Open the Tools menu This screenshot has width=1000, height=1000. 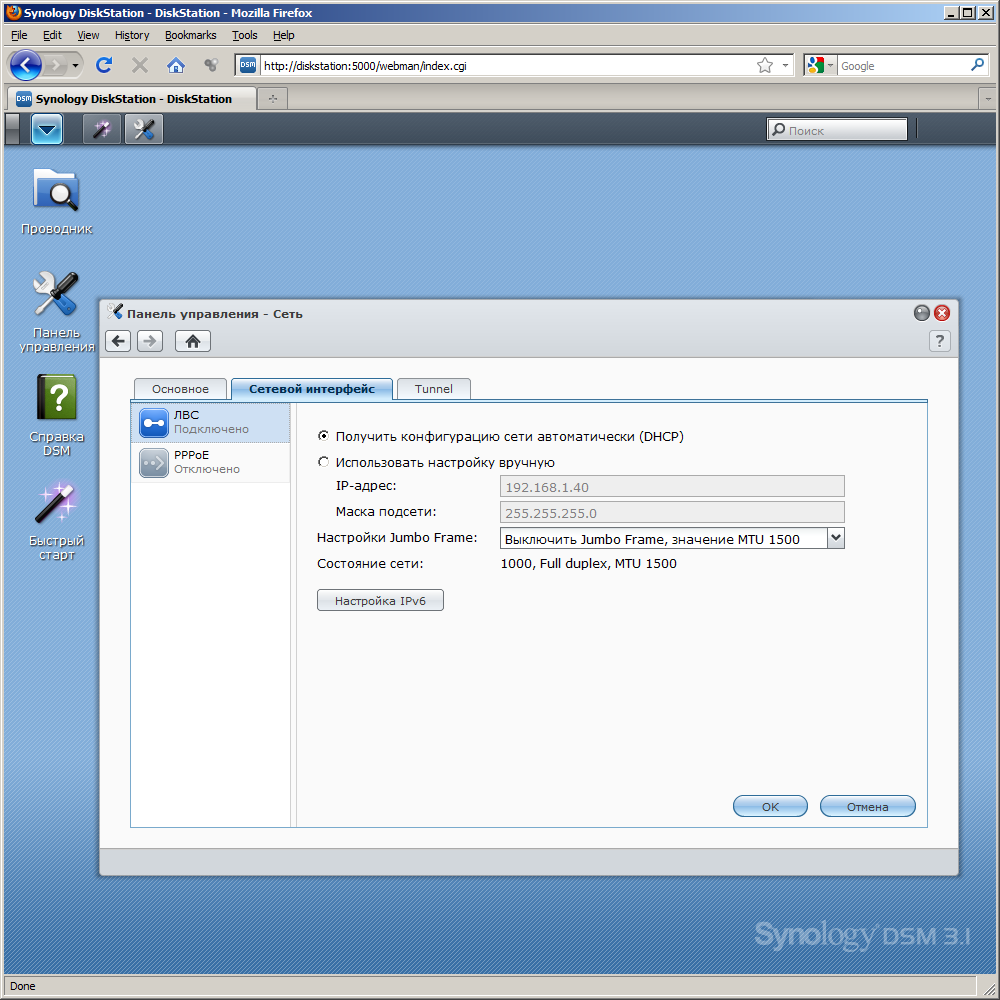pyautogui.click(x=244, y=35)
